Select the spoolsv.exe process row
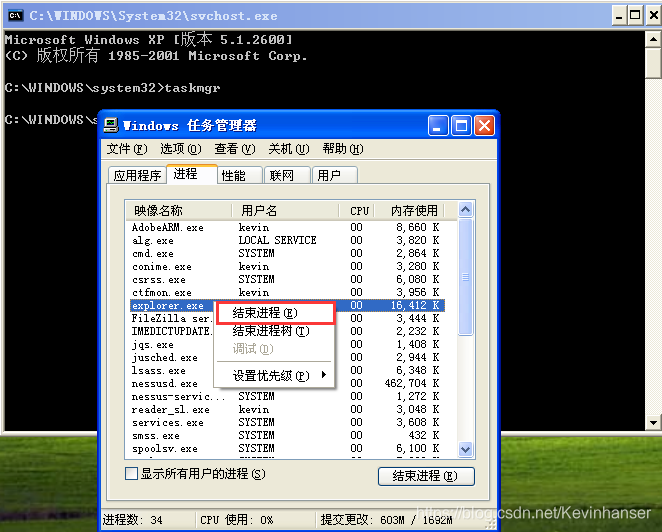This screenshot has width=662, height=532. tap(287, 448)
